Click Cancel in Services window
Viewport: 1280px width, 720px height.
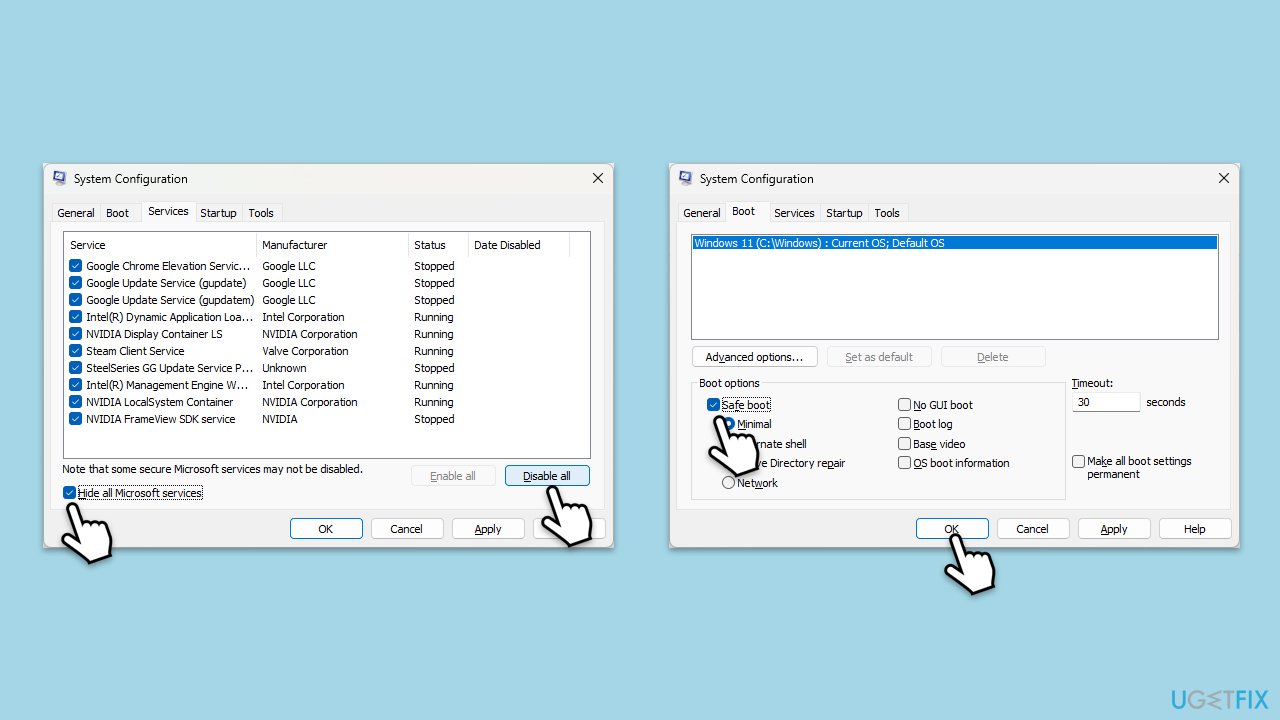point(407,529)
